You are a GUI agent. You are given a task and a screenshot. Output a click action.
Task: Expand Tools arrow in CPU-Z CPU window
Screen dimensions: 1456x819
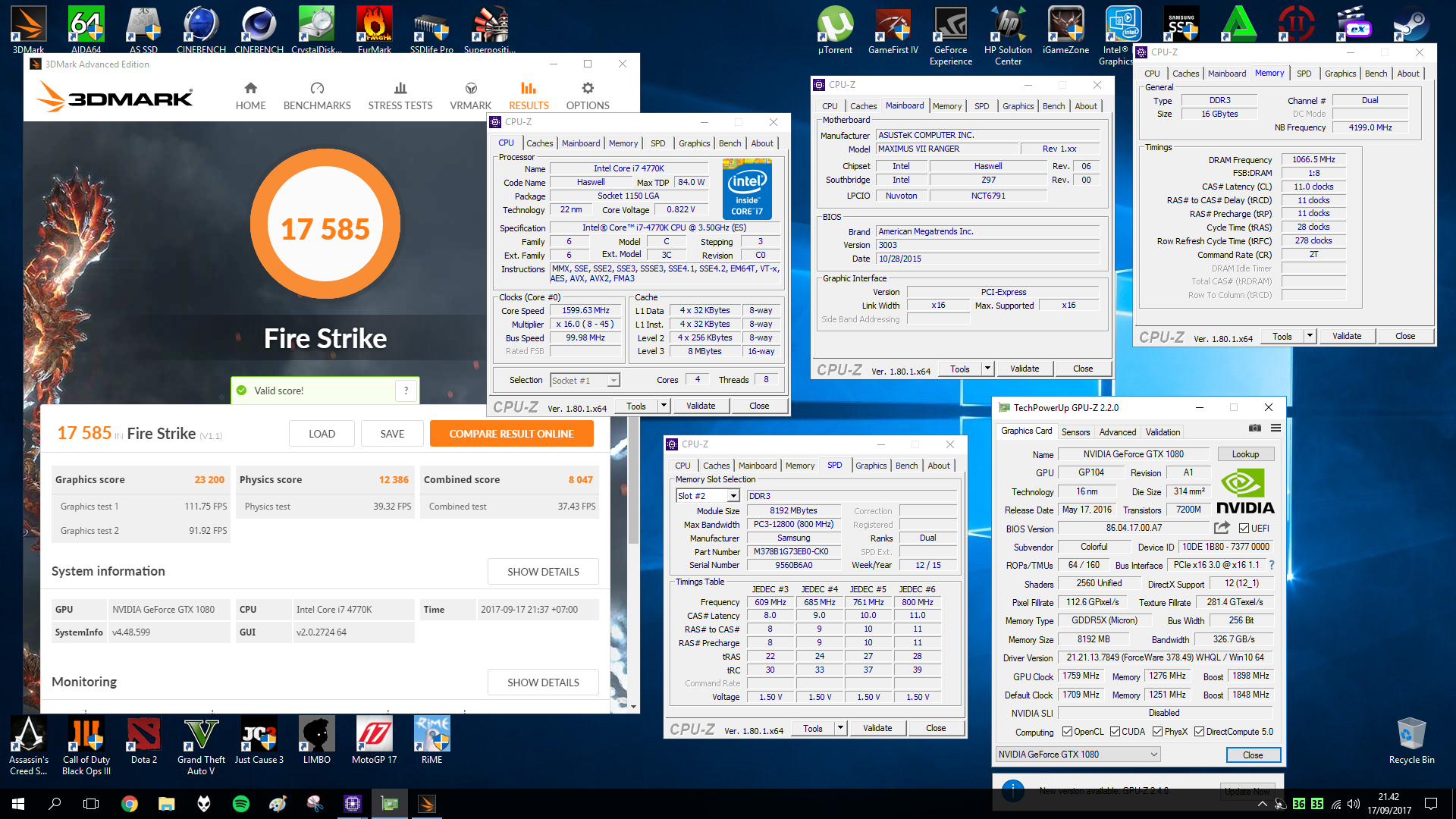tap(664, 406)
